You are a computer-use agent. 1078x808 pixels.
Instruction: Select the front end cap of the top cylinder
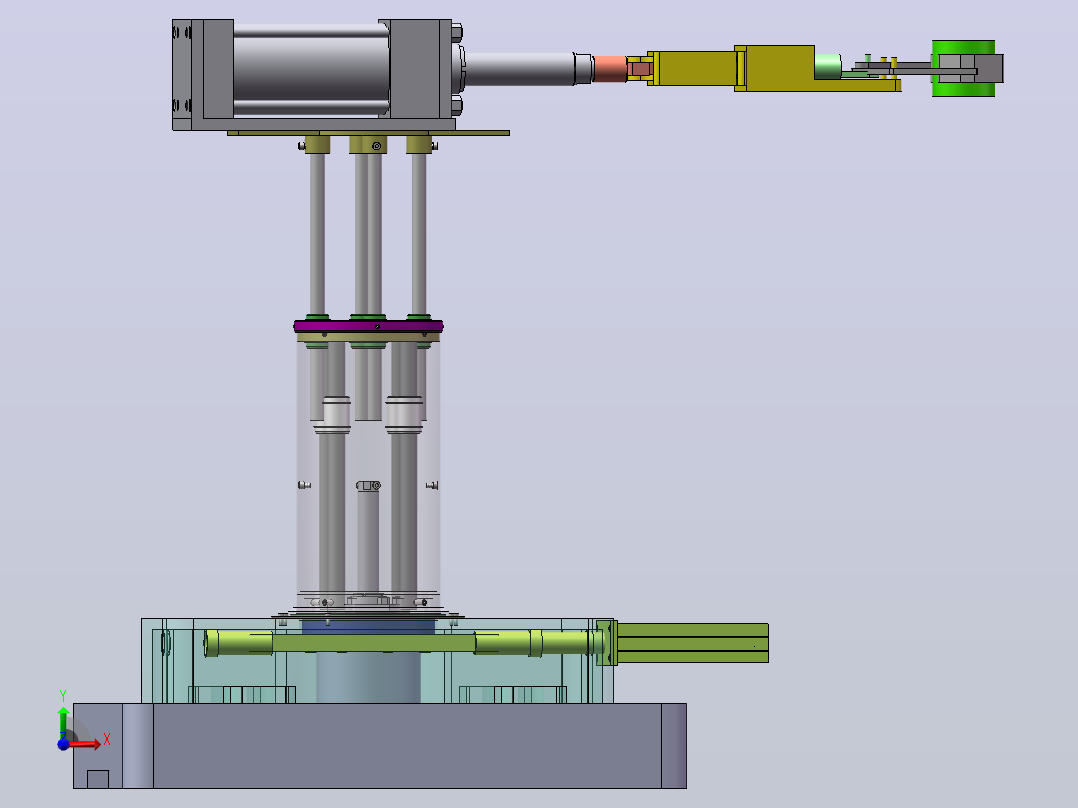coord(415,69)
